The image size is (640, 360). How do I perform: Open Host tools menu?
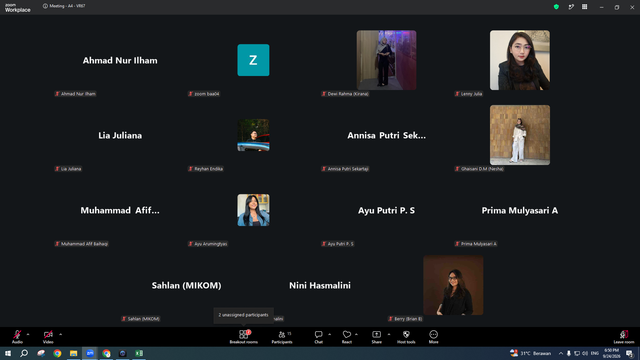pos(406,336)
